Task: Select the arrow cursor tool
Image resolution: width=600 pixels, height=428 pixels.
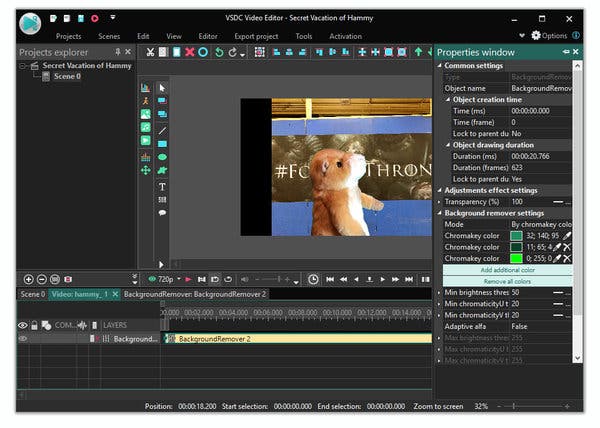Action: coord(162,88)
